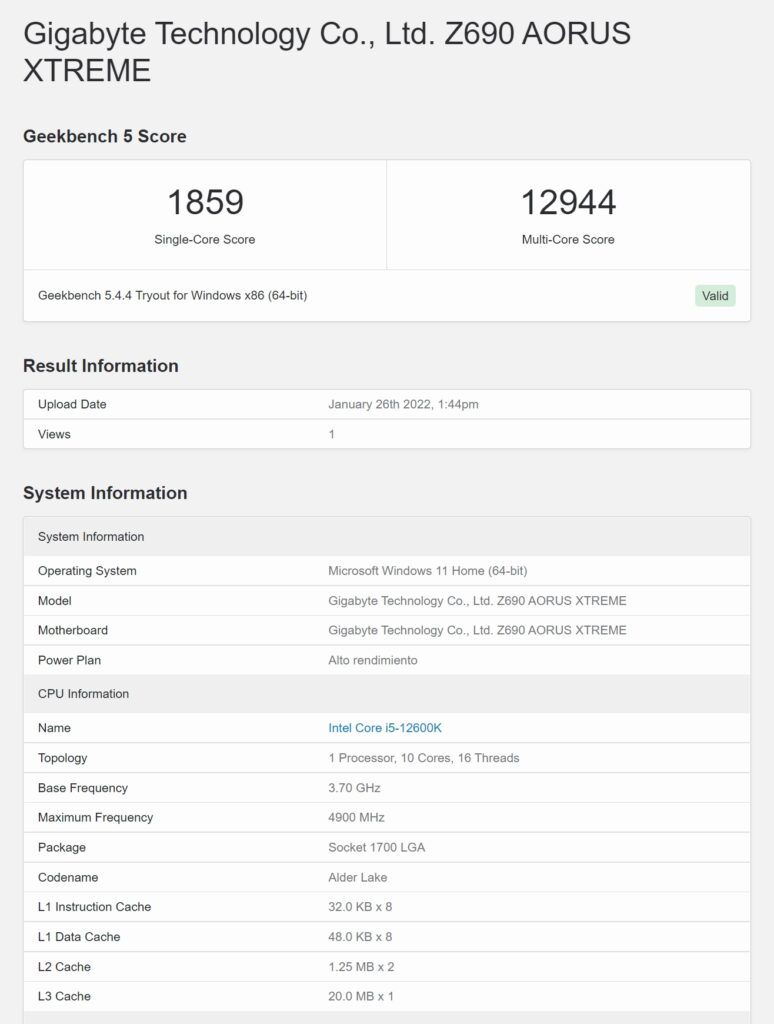Click the Upload Date row label
Screen dimensions: 774x1024
pyautogui.click(x=72, y=404)
